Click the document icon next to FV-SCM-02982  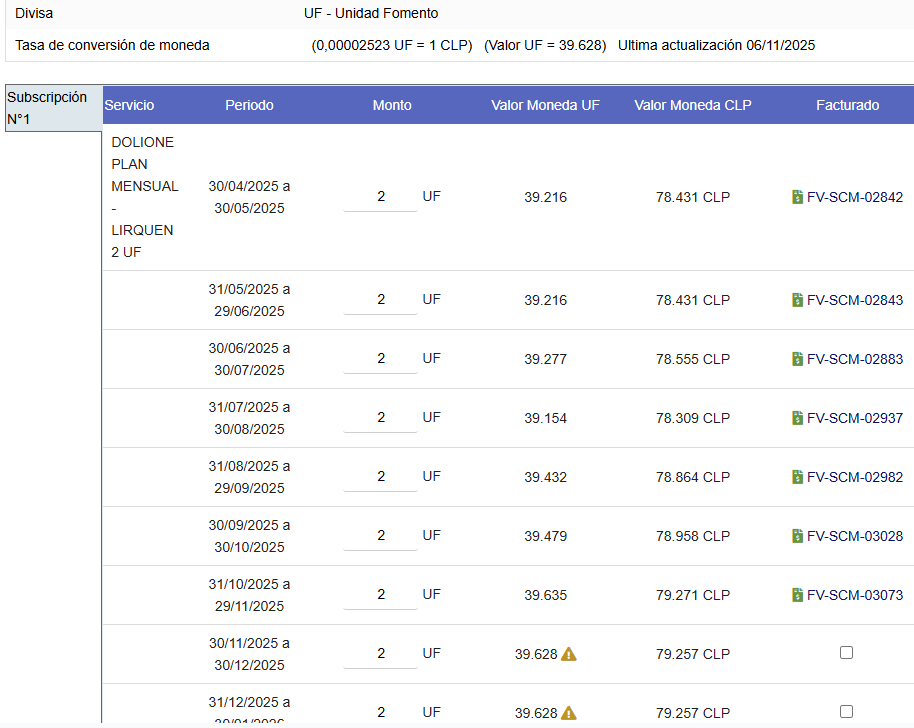pos(797,477)
